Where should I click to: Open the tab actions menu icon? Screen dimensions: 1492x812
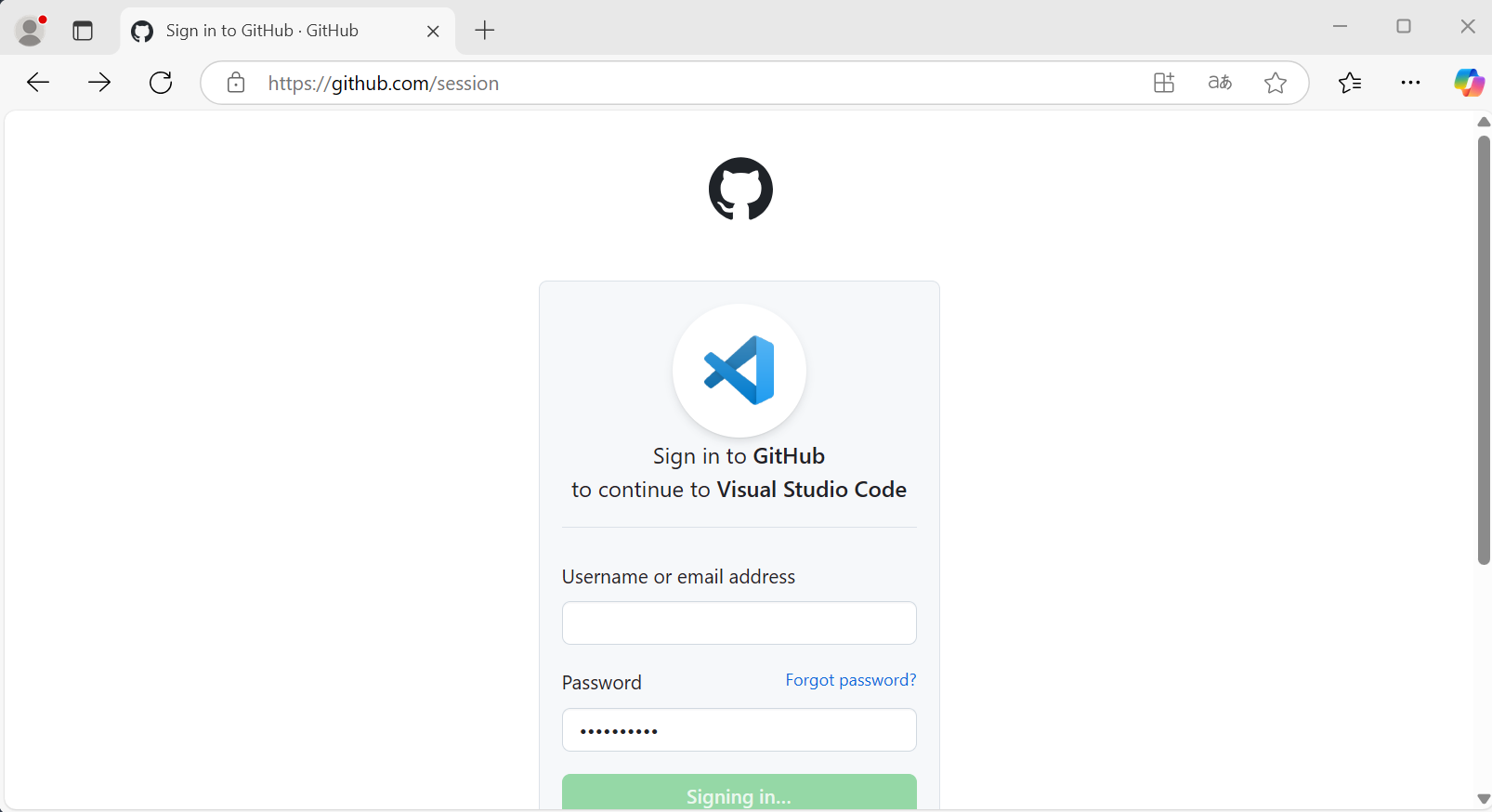pos(83,31)
